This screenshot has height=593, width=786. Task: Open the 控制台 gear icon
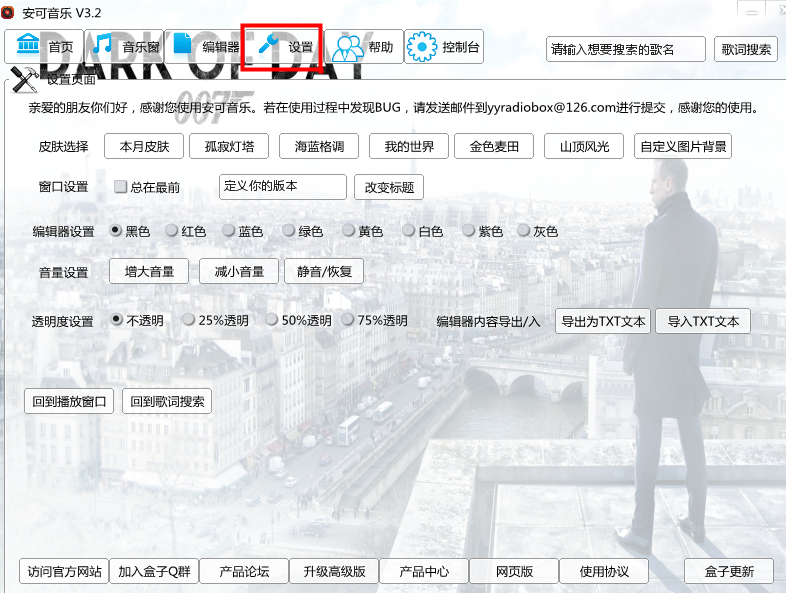tap(422, 47)
